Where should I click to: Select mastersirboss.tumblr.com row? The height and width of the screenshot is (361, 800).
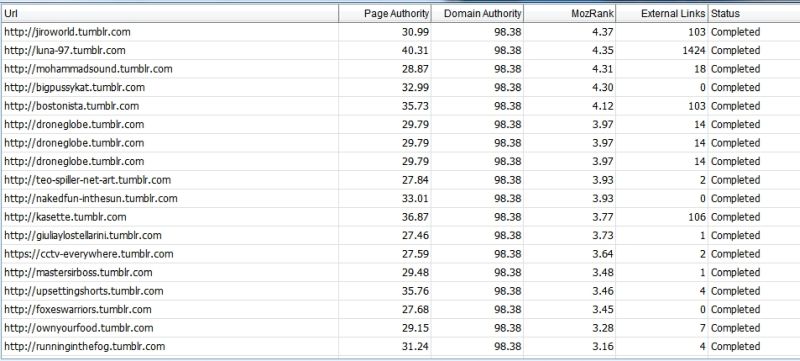[400, 272]
